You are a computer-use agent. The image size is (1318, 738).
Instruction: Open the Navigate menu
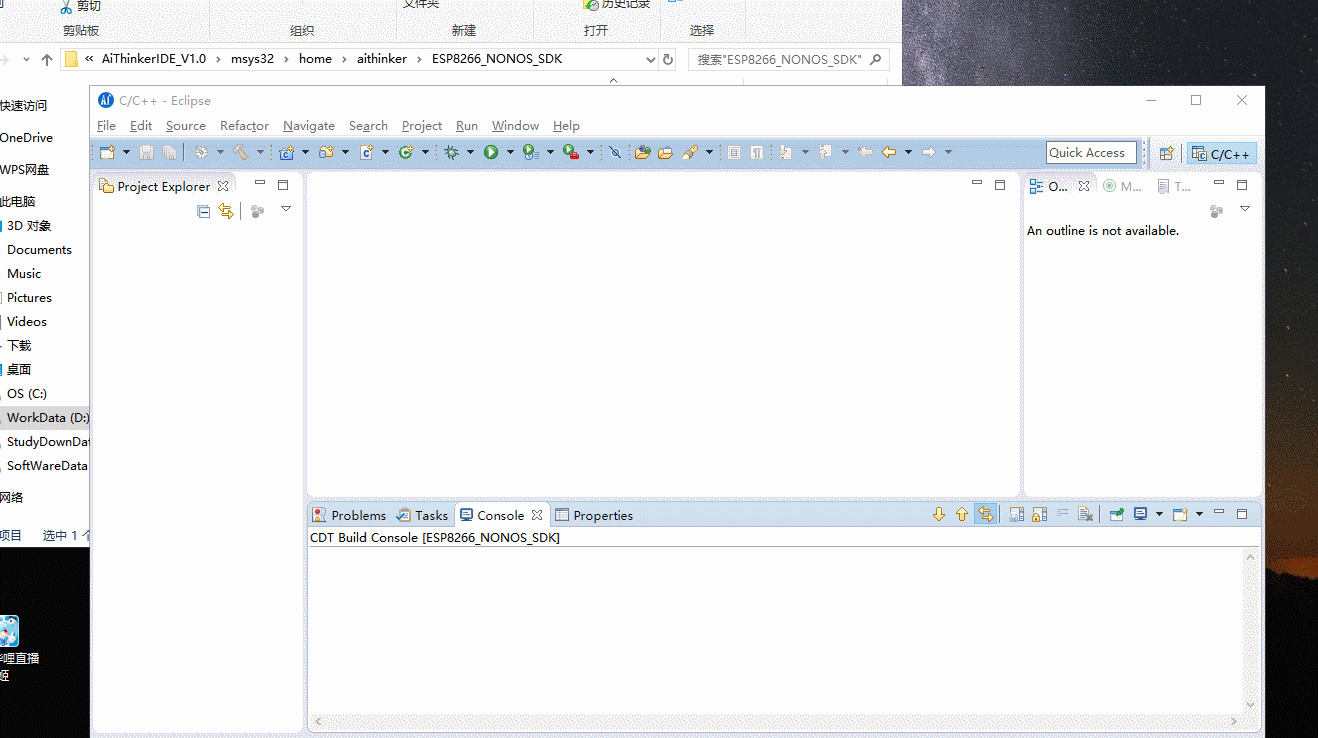click(309, 125)
